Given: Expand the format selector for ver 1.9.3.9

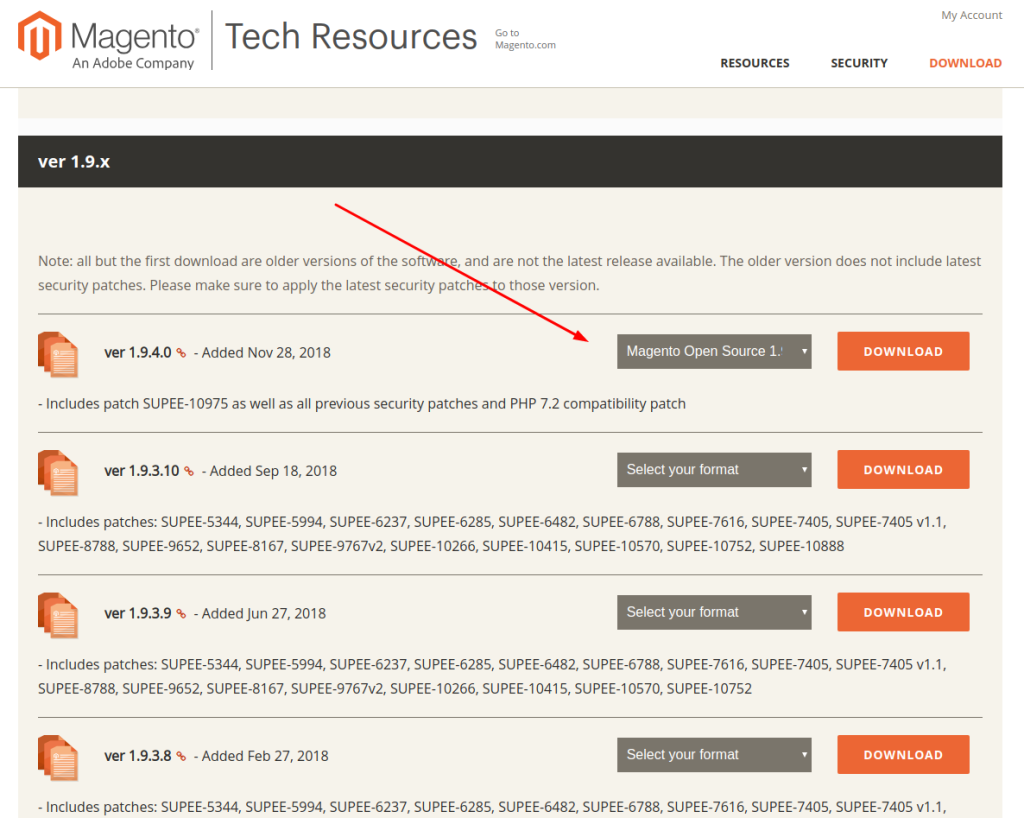Looking at the screenshot, I should (713, 612).
